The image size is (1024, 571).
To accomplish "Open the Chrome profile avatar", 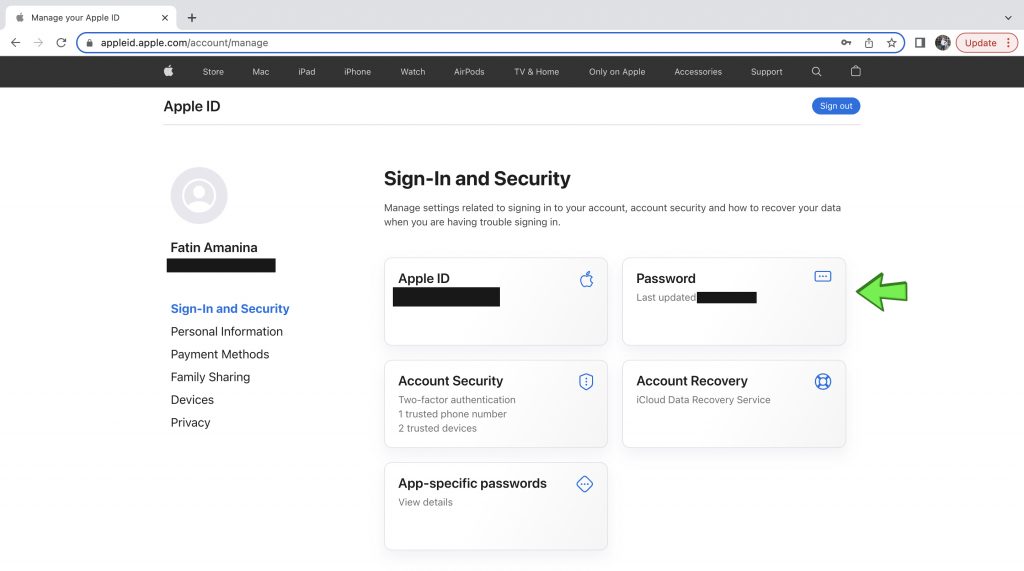I will point(942,42).
